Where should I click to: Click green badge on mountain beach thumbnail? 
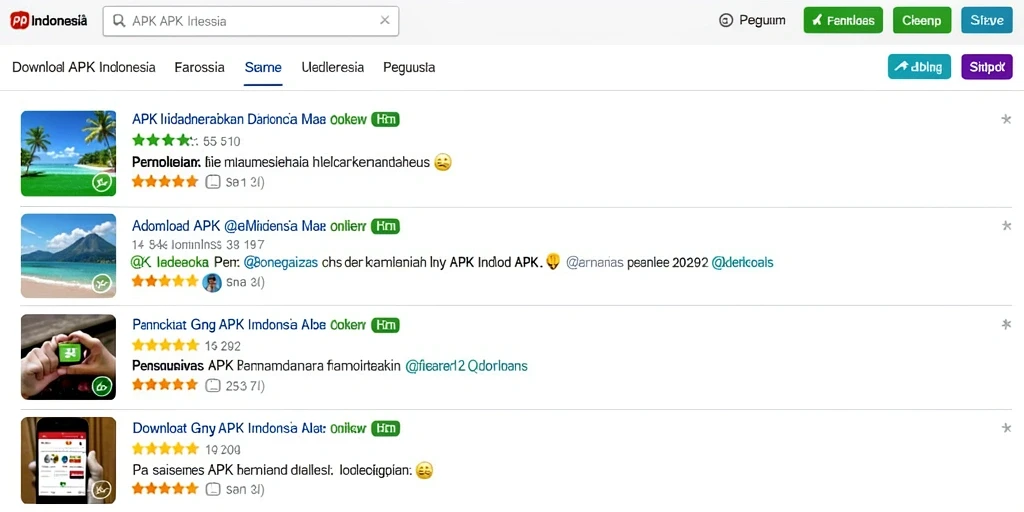pos(101,284)
